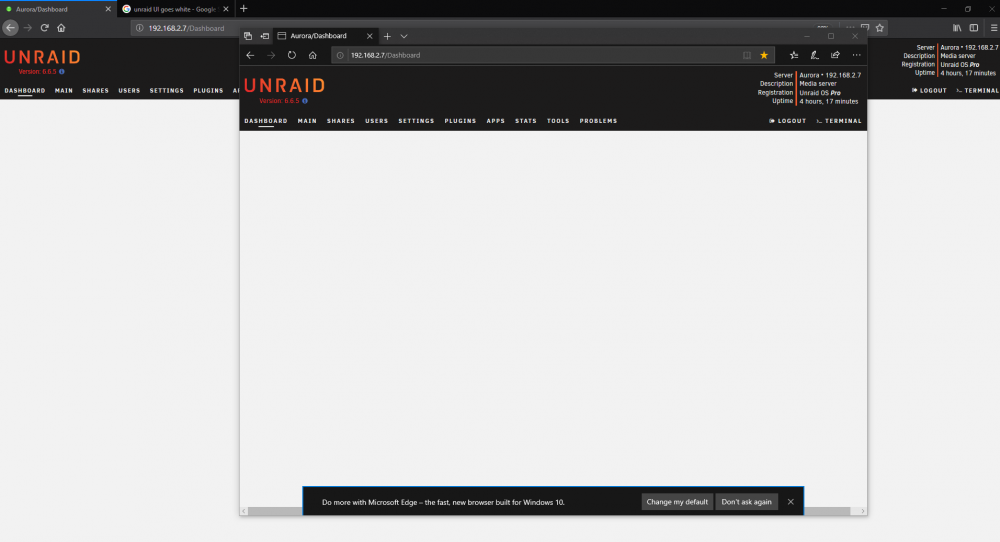Open USERS in the Edge Unraid page

point(376,121)
